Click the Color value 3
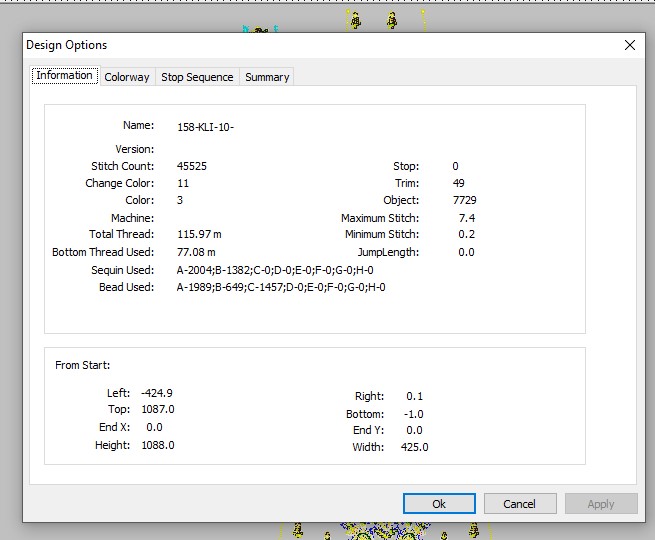655x540 pixels. pos(180,200)
